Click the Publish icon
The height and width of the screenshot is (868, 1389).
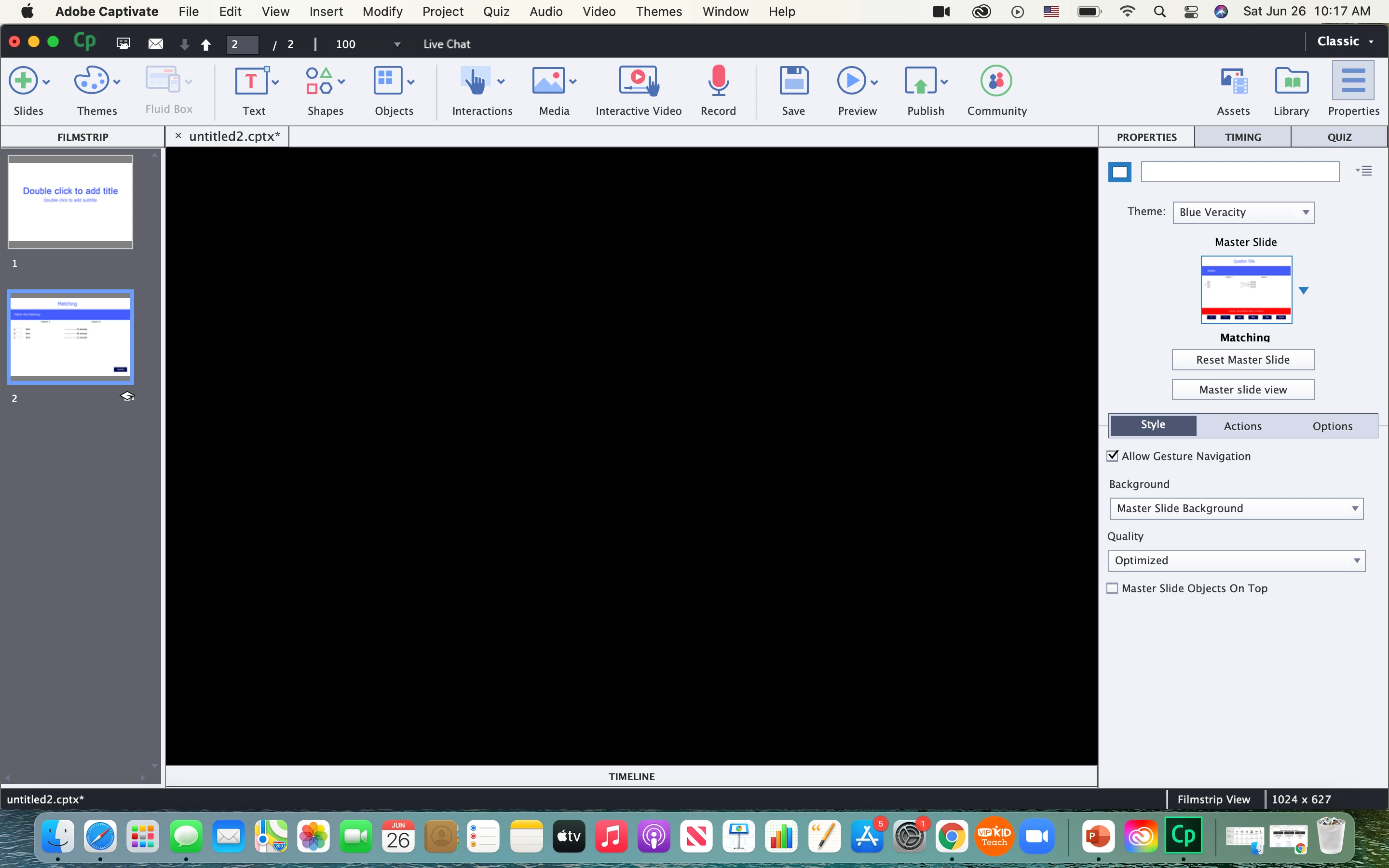920,81
